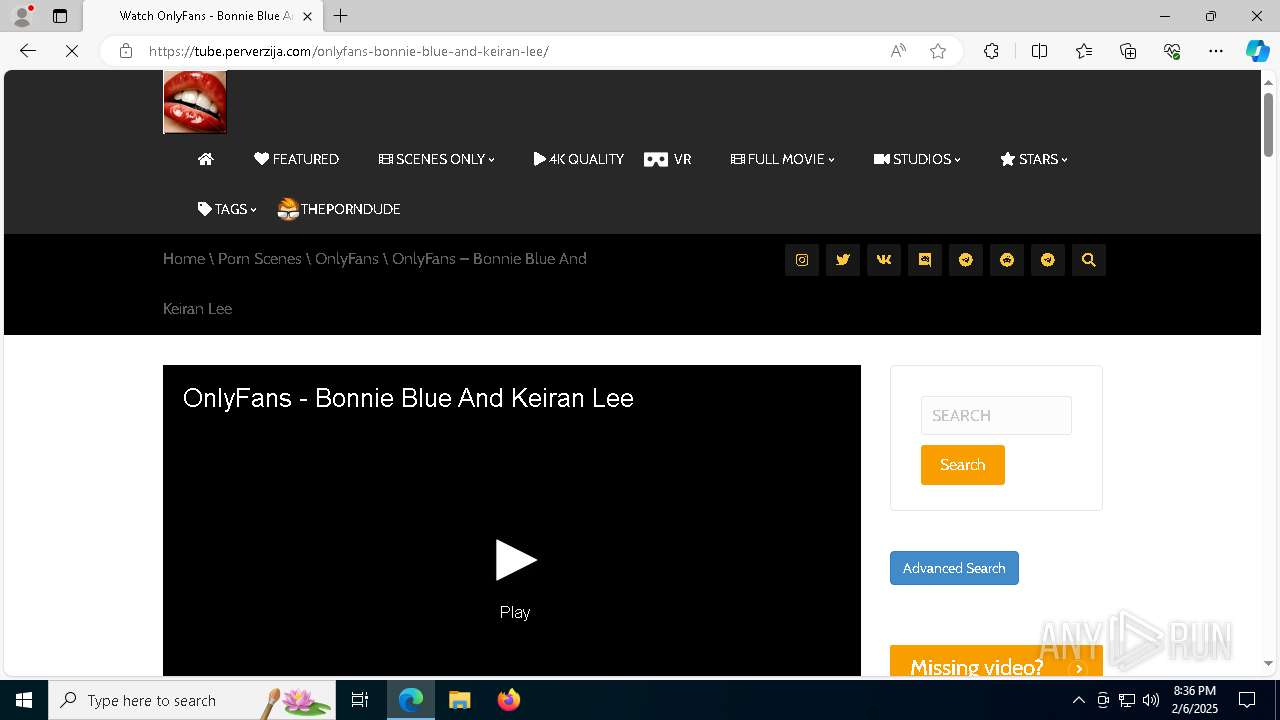Click the Windows taskbar search box
The width and height of the screenshot is (1280, 720).
pyautogui.click(x=193, y=700)
